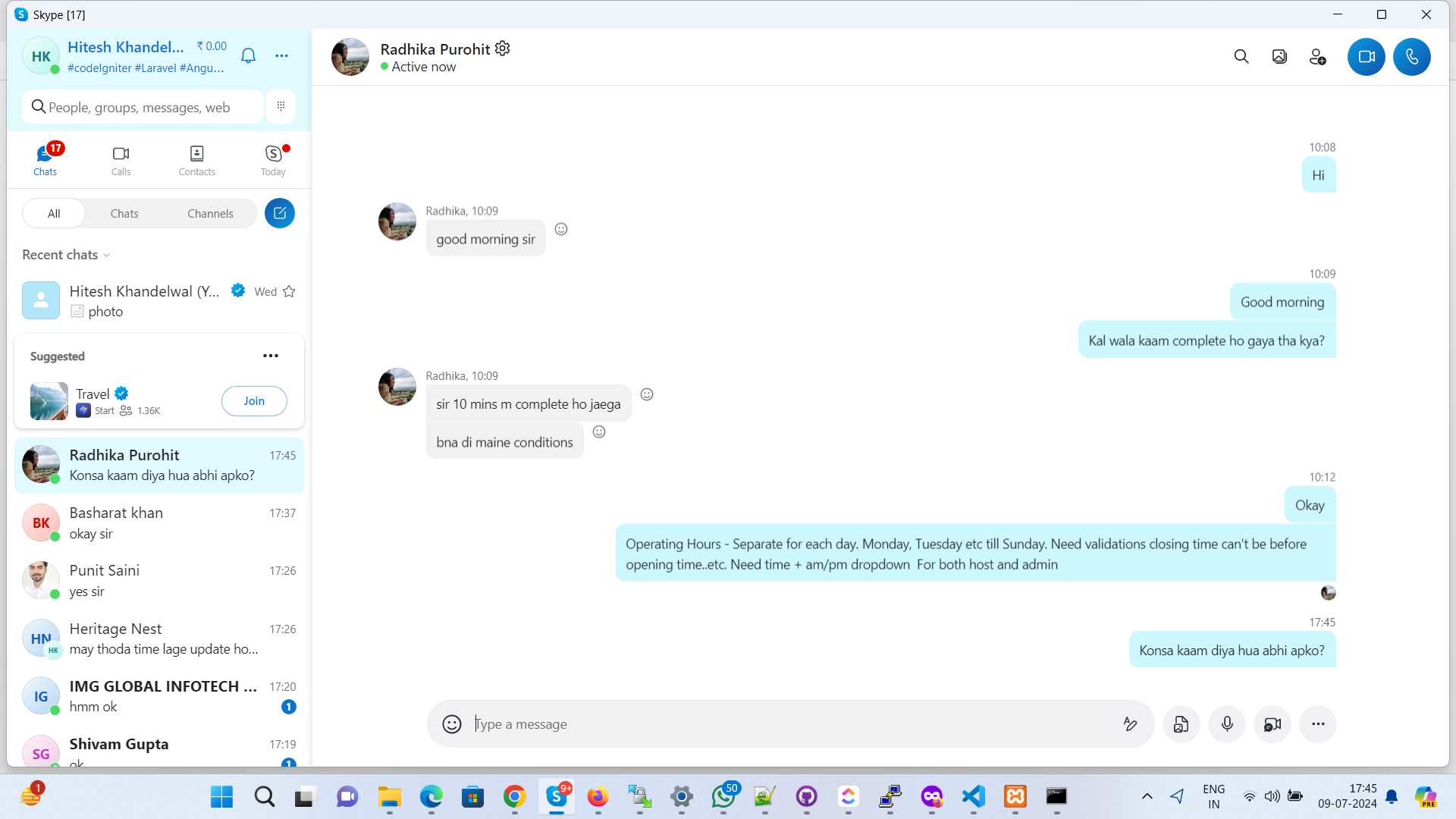
Task: Start a video call with Radhika
Action: click(x=1366, y=57)
